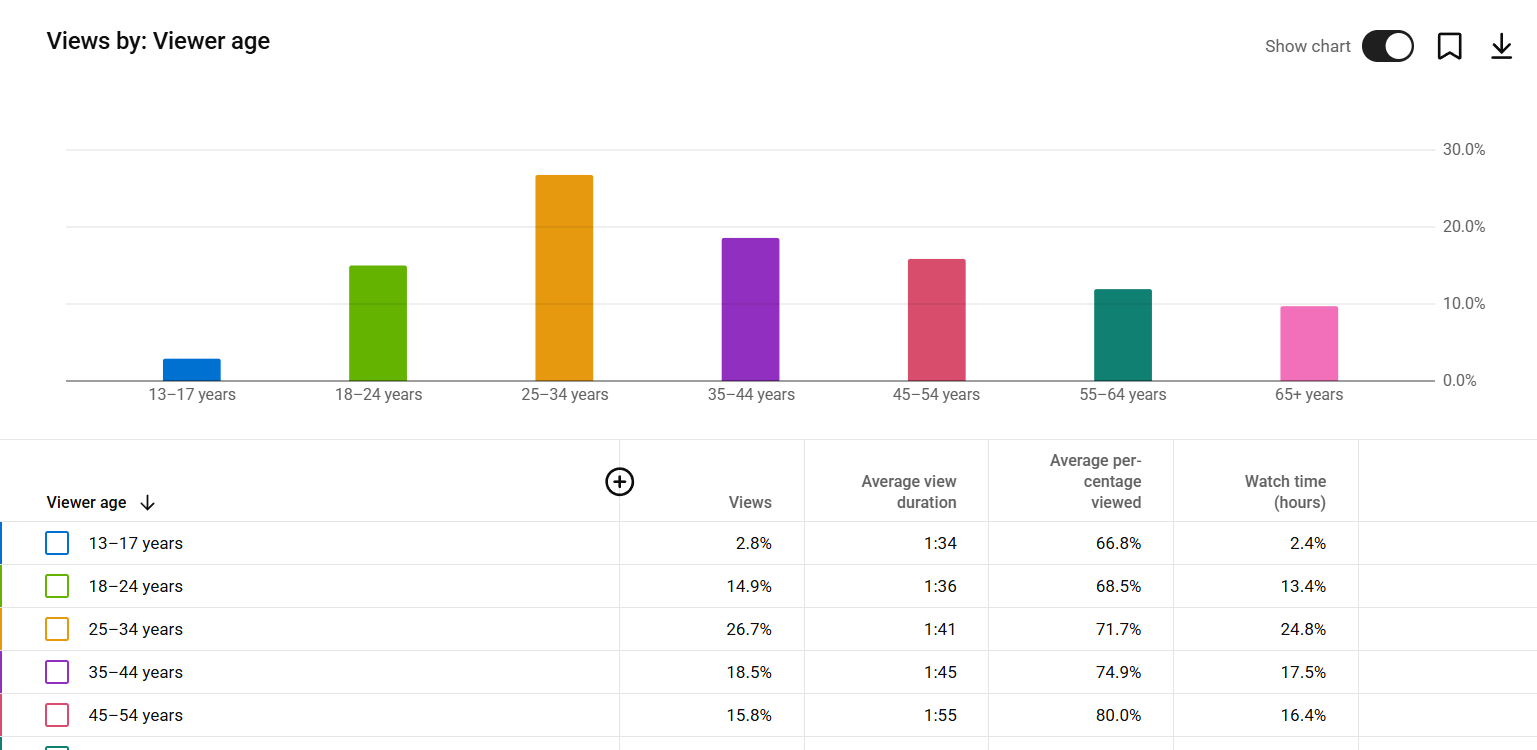The width and height of the screenshot is (1537, 750).
Task: Click the Watch time (hours) column header
Action: tap(1285, 492)
